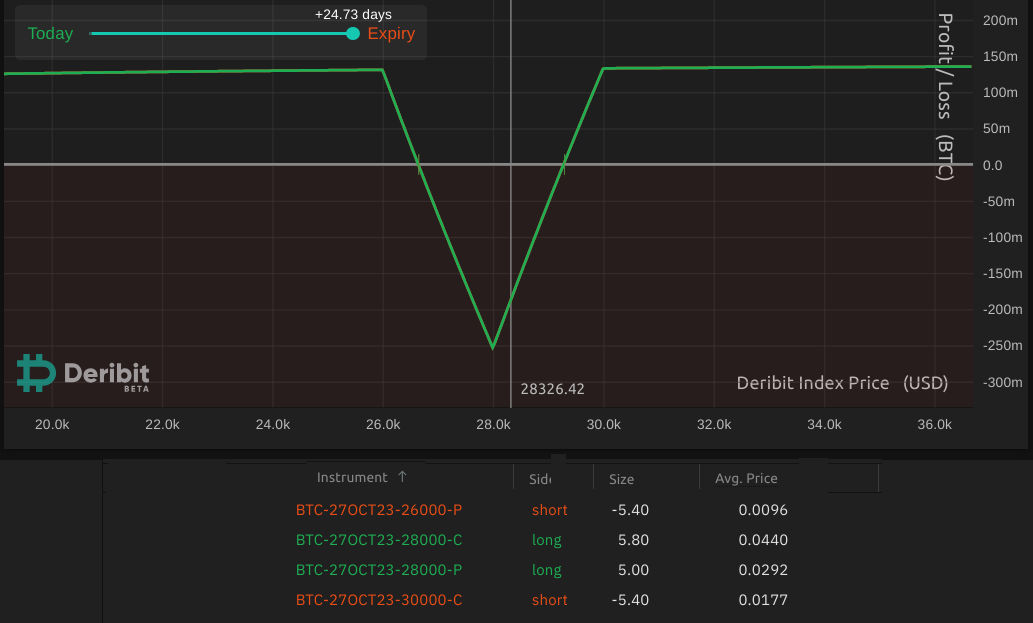Click the teal slider handle near Expiry
Image resolution: width=1033 pixels, height=623 pixels.
352,33
